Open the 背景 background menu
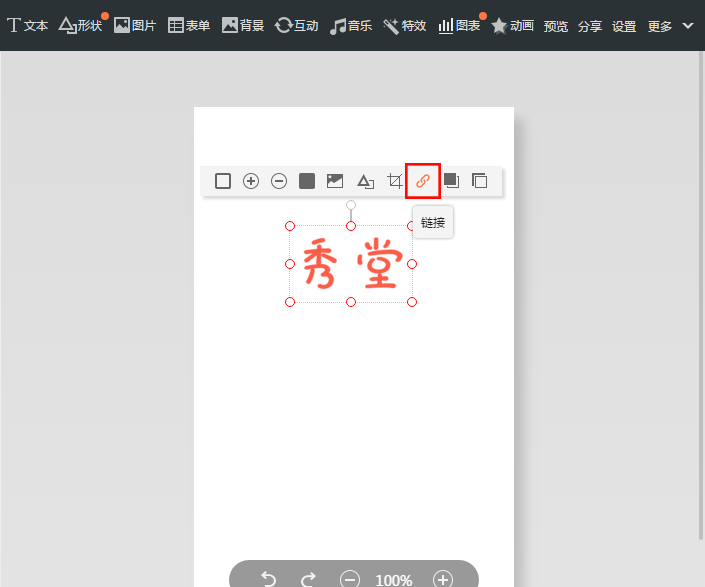 243,25
